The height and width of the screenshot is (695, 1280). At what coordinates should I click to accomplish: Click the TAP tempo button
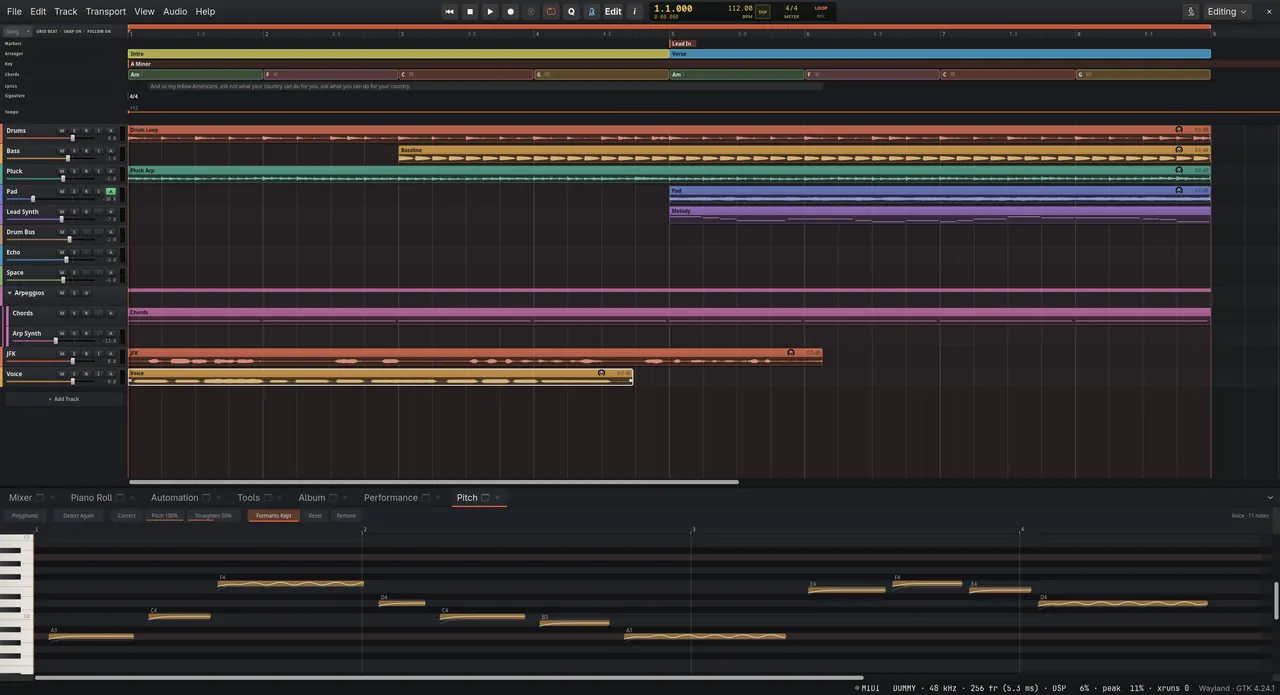[763, 12]
